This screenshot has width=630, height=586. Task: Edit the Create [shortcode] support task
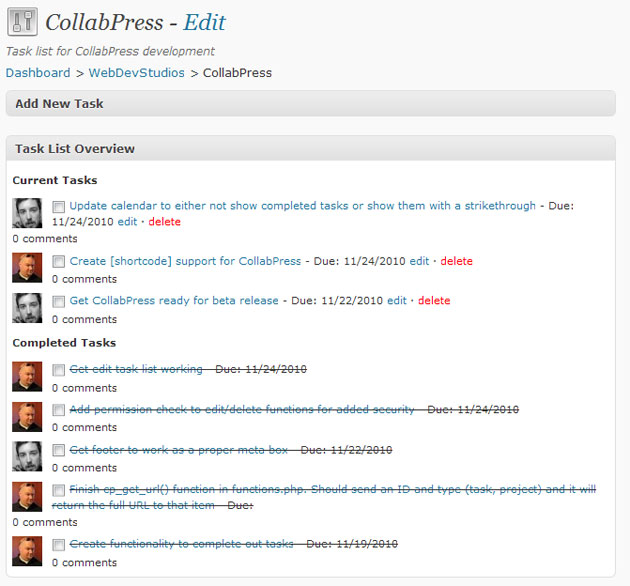point(419,261)
